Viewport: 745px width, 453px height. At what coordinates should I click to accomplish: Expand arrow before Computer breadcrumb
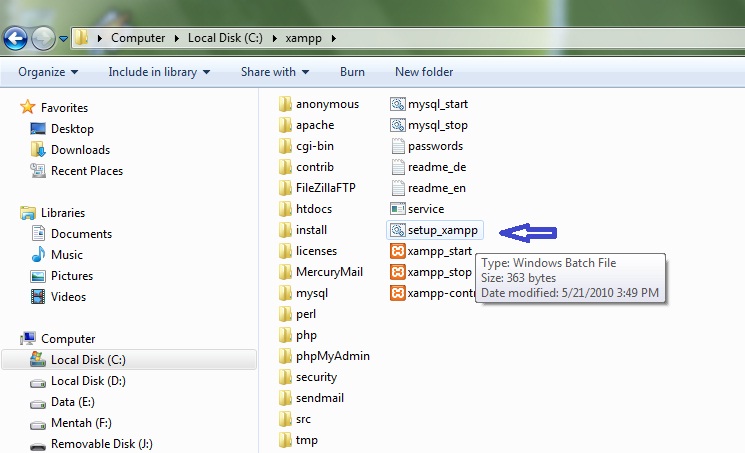99,38
